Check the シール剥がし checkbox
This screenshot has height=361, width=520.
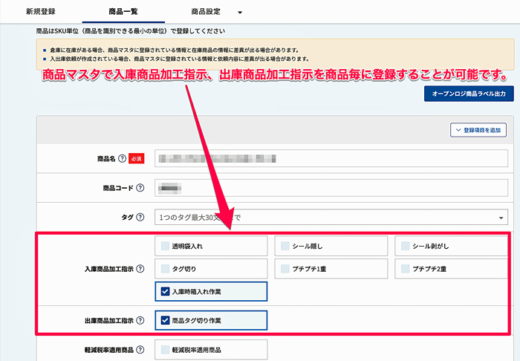pyautogui.click(x=405, y=246)
